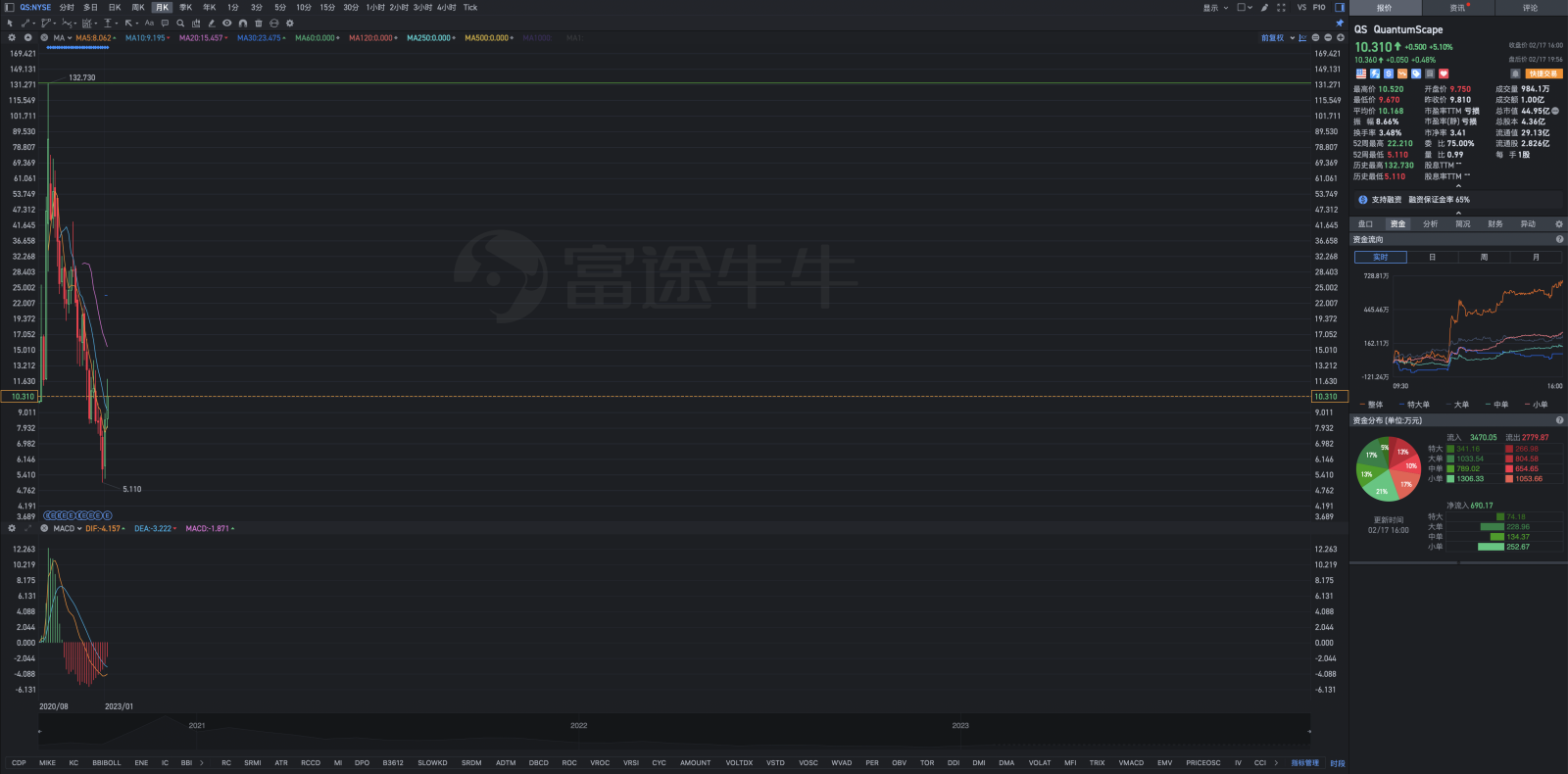Image resolution: width=1568 pixels, height=774 pixels.
Task: Close the MACD indicator panel
Action: 44,528
